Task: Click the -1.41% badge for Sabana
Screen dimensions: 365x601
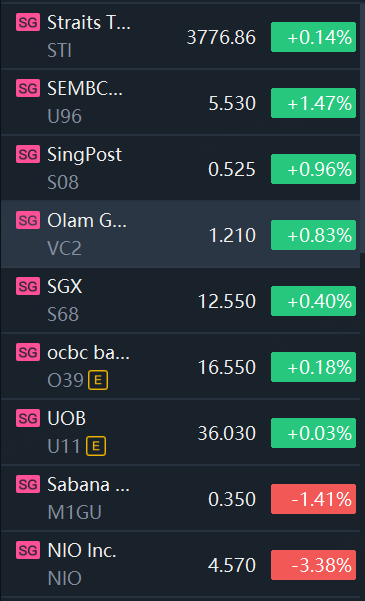Action: pos(313,499)
